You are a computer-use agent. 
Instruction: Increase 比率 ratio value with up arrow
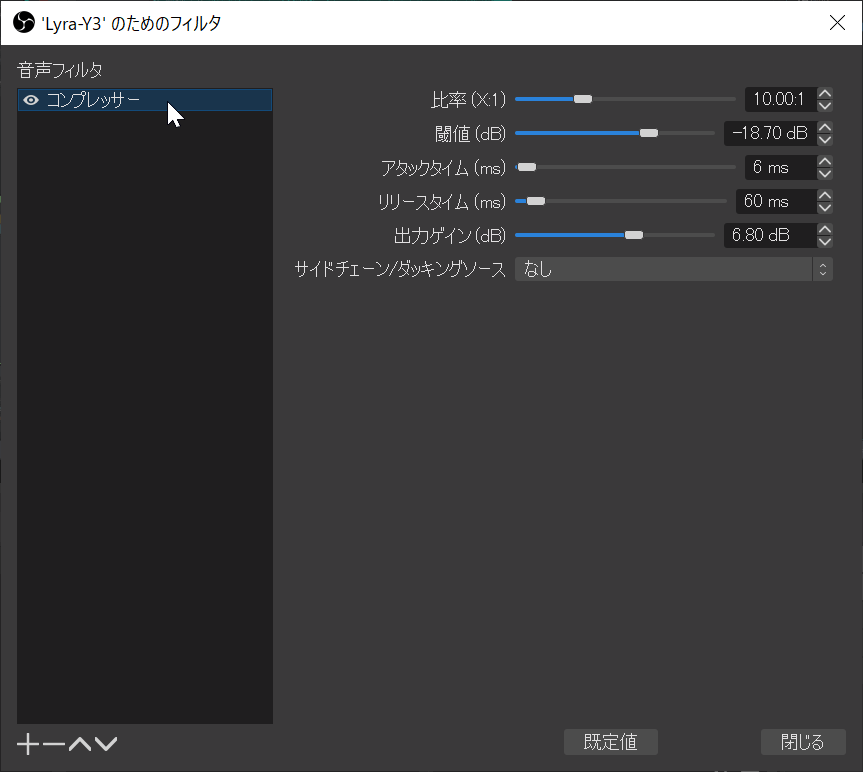point(824,94)
